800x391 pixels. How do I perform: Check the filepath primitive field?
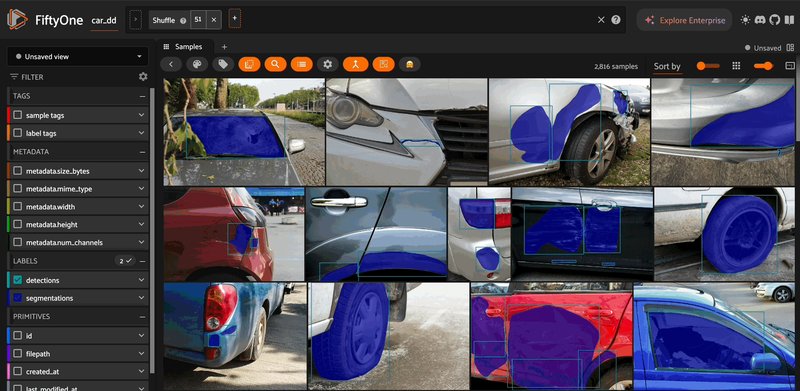point(18,354)
